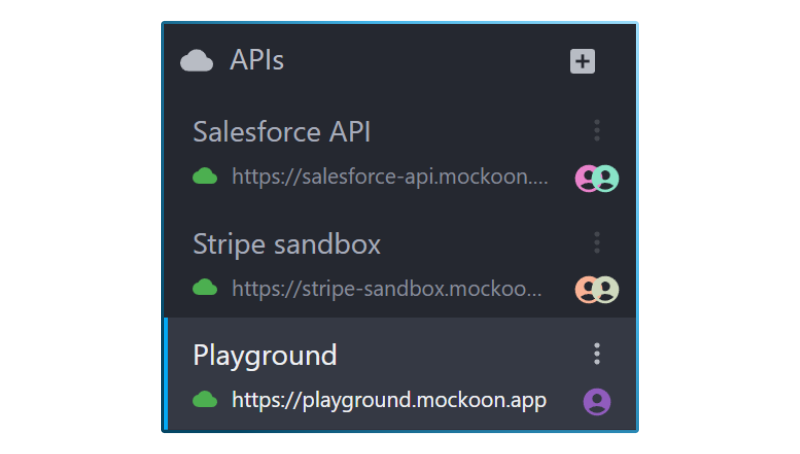Click the Playground green cloud status icon
The height and width of the screenshot is (454, 800).
pos(205,399)
